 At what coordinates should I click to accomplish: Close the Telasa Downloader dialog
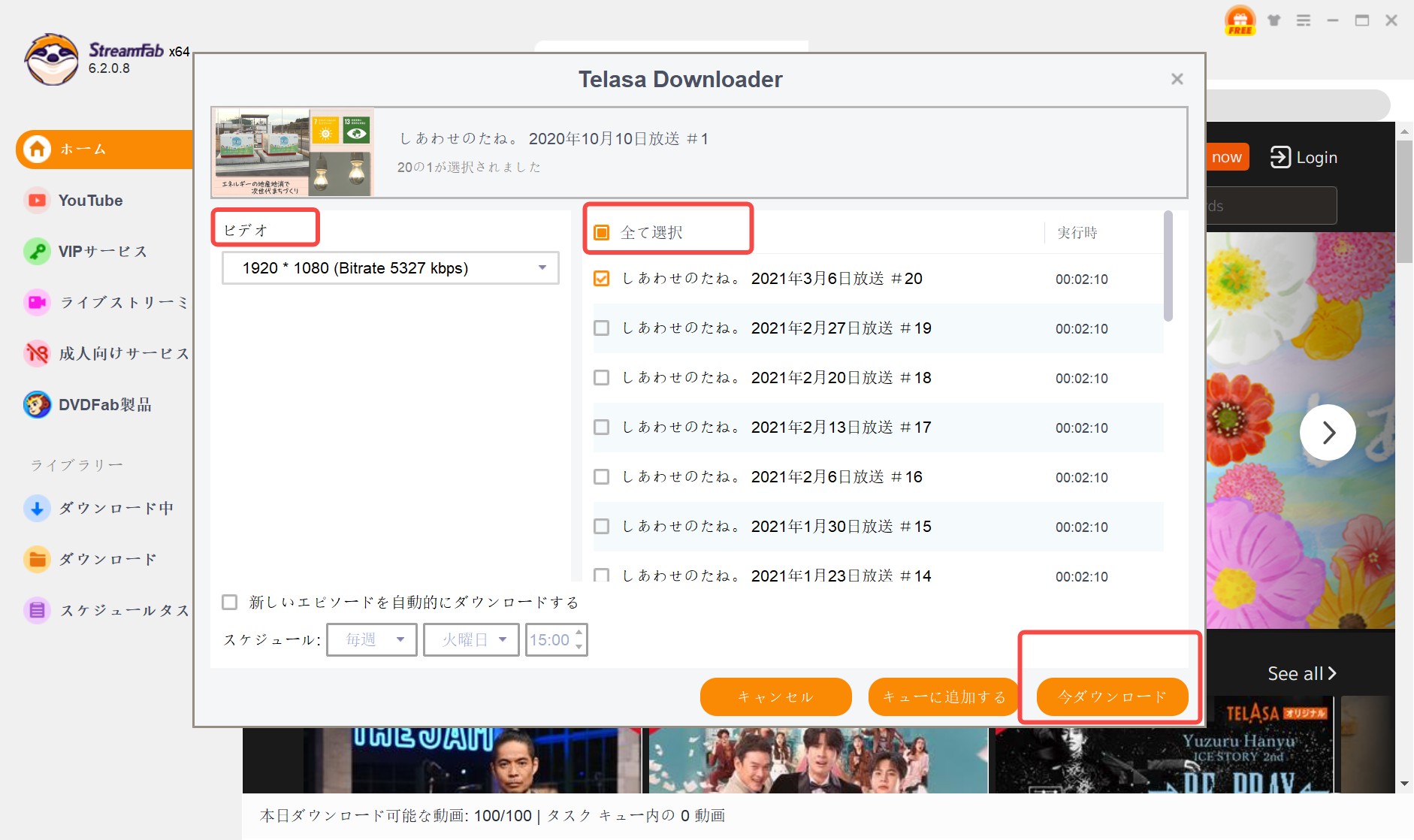pos(1177,79)
